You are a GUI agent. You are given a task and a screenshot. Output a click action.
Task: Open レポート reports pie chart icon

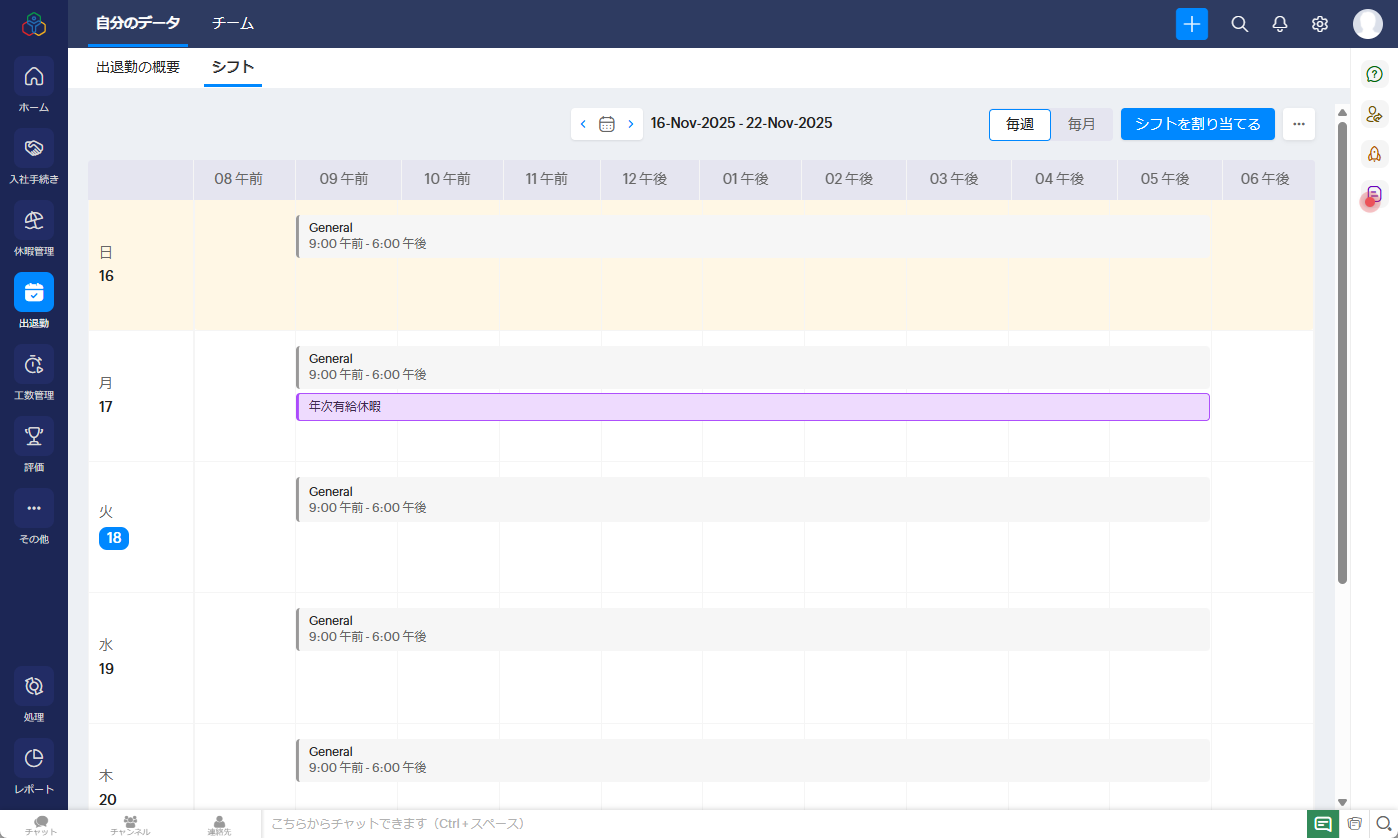(34, 759)
